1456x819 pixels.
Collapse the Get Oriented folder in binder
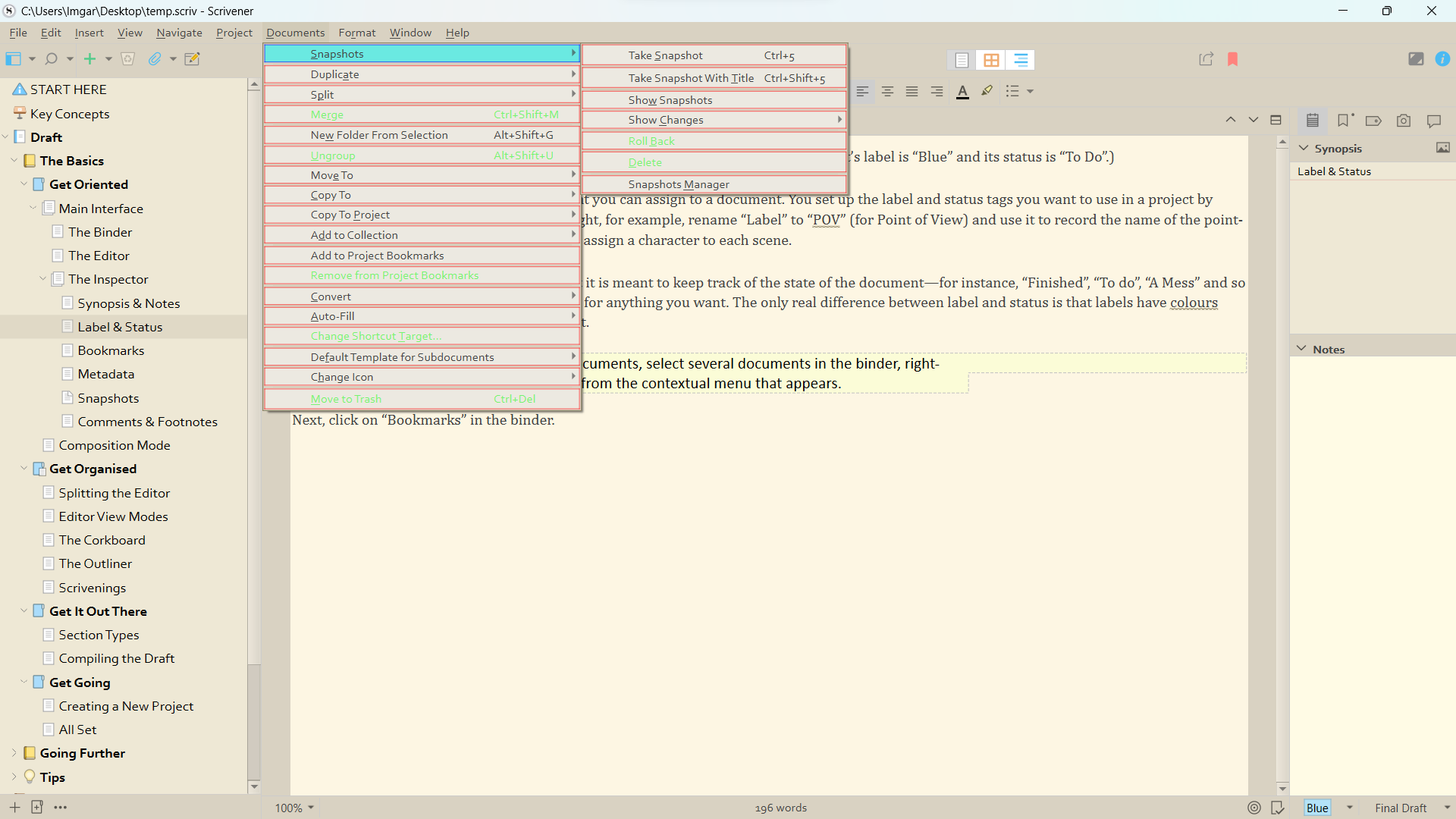(24, 184)
